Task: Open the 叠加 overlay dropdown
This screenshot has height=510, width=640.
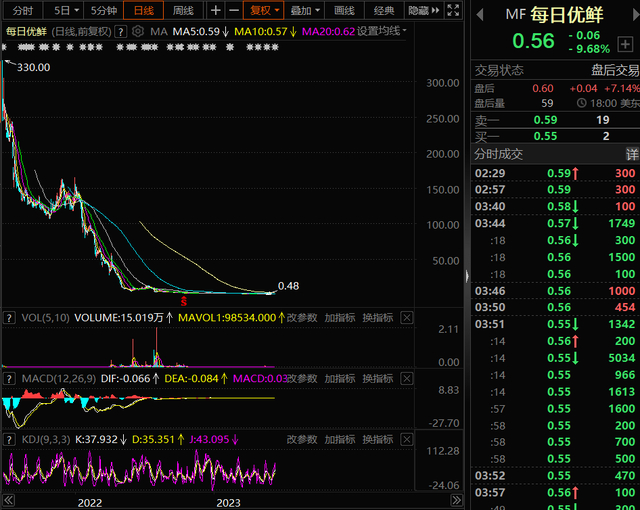Action: click(304, 10)
